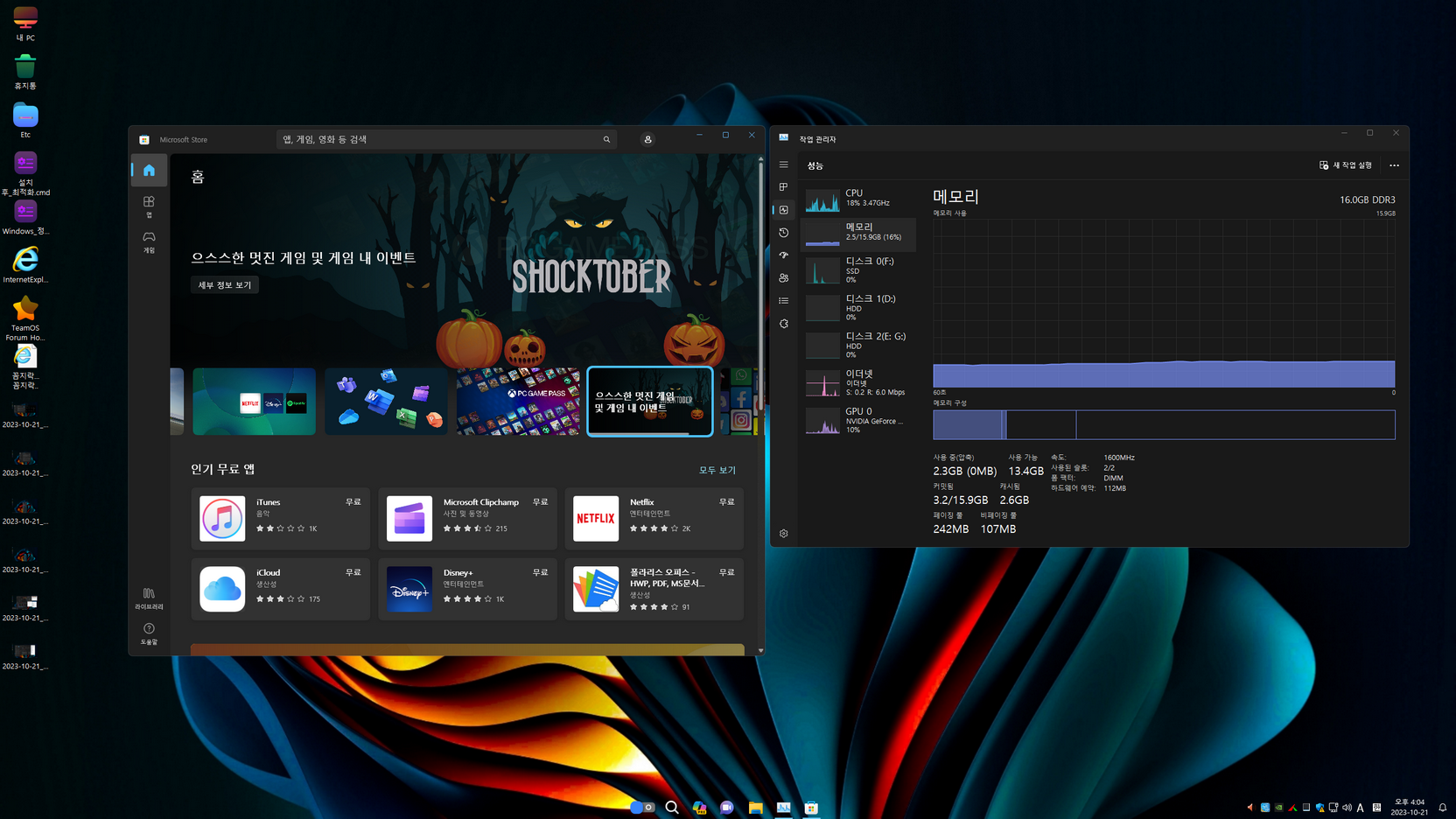
Task: Click the search magnifier in Microsoft Store
Action: 606,139
